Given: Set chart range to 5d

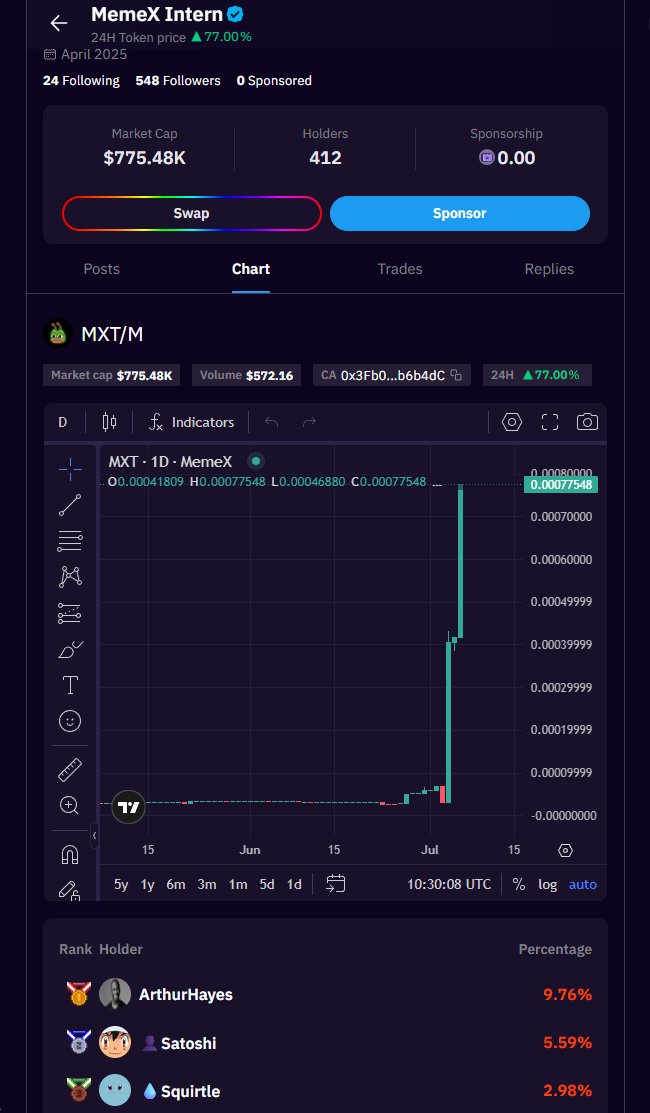Looking at the screenshot, I should pos(267,884).
